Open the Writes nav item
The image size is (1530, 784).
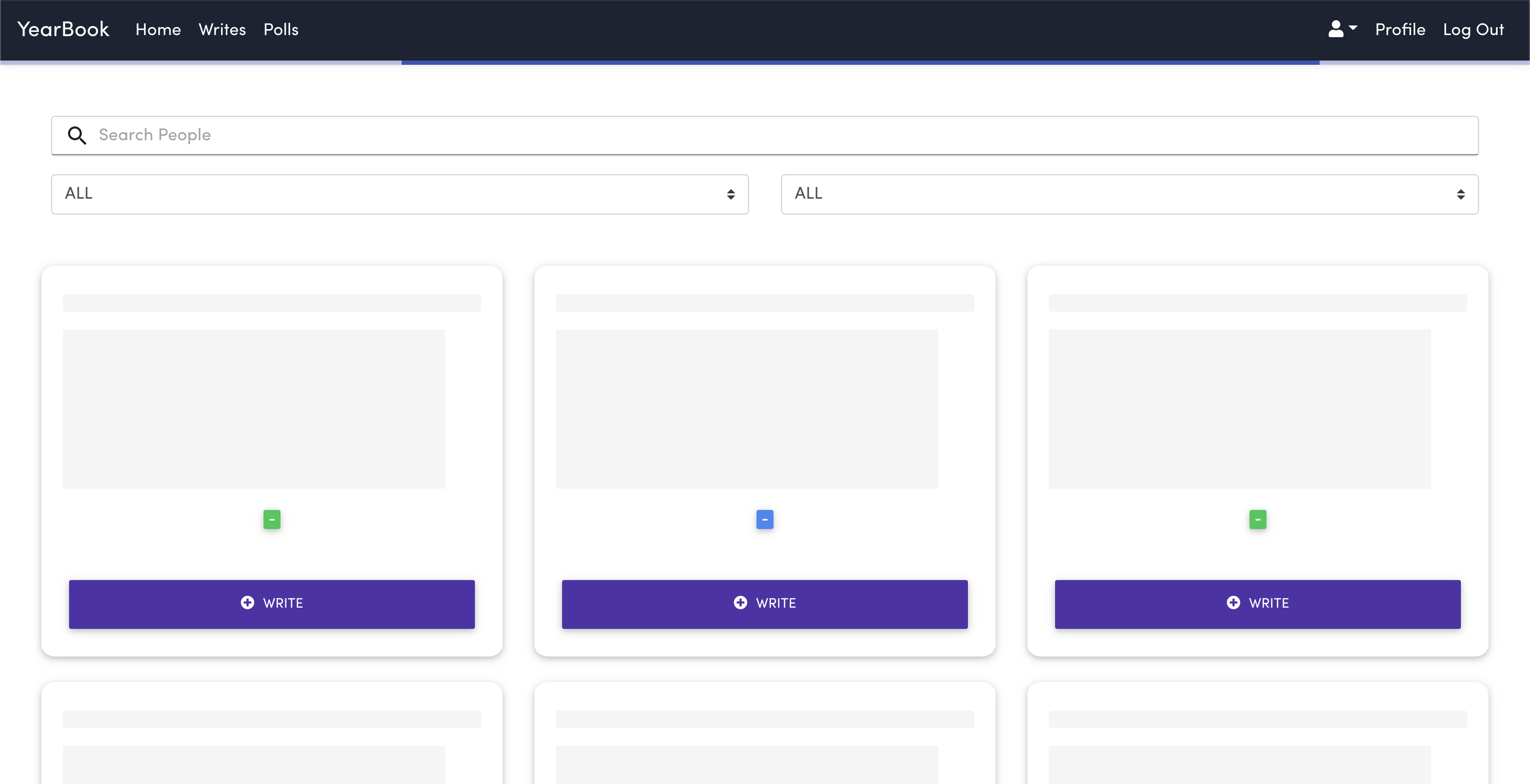[x=222, y=30]
